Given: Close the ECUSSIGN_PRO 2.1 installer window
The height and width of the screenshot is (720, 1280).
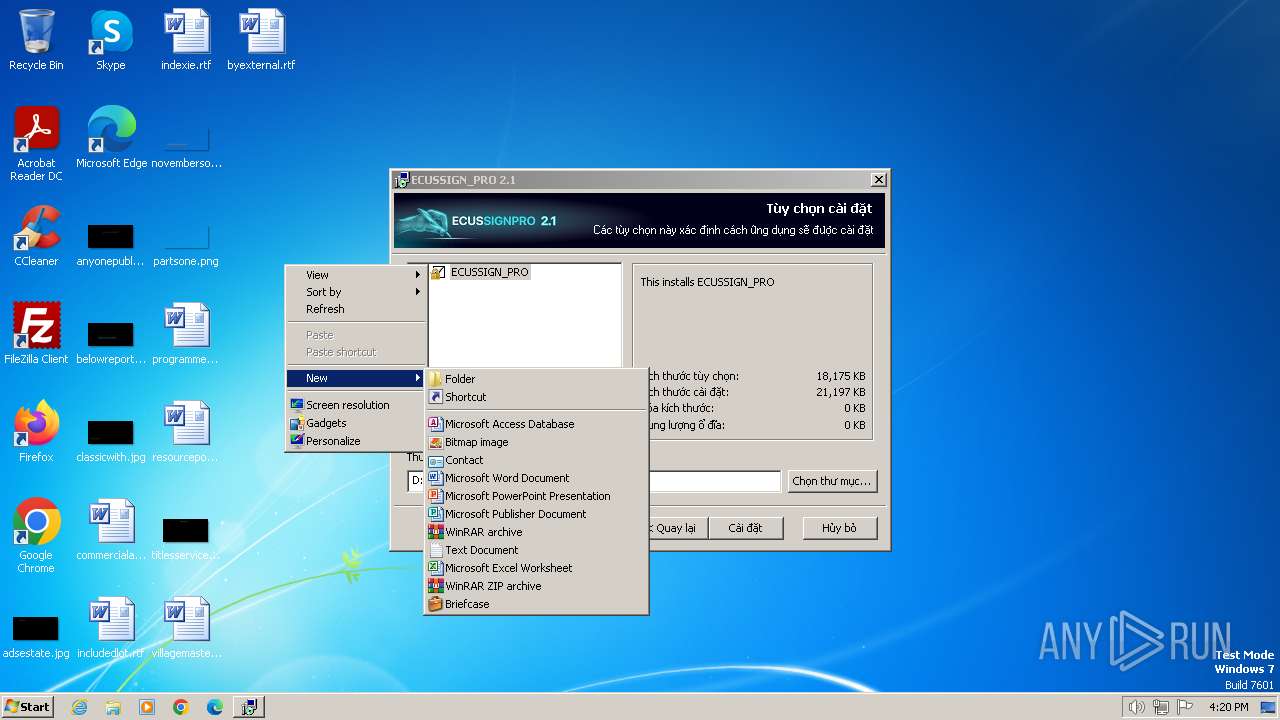Looking at the screenshot, I should 878,180.
